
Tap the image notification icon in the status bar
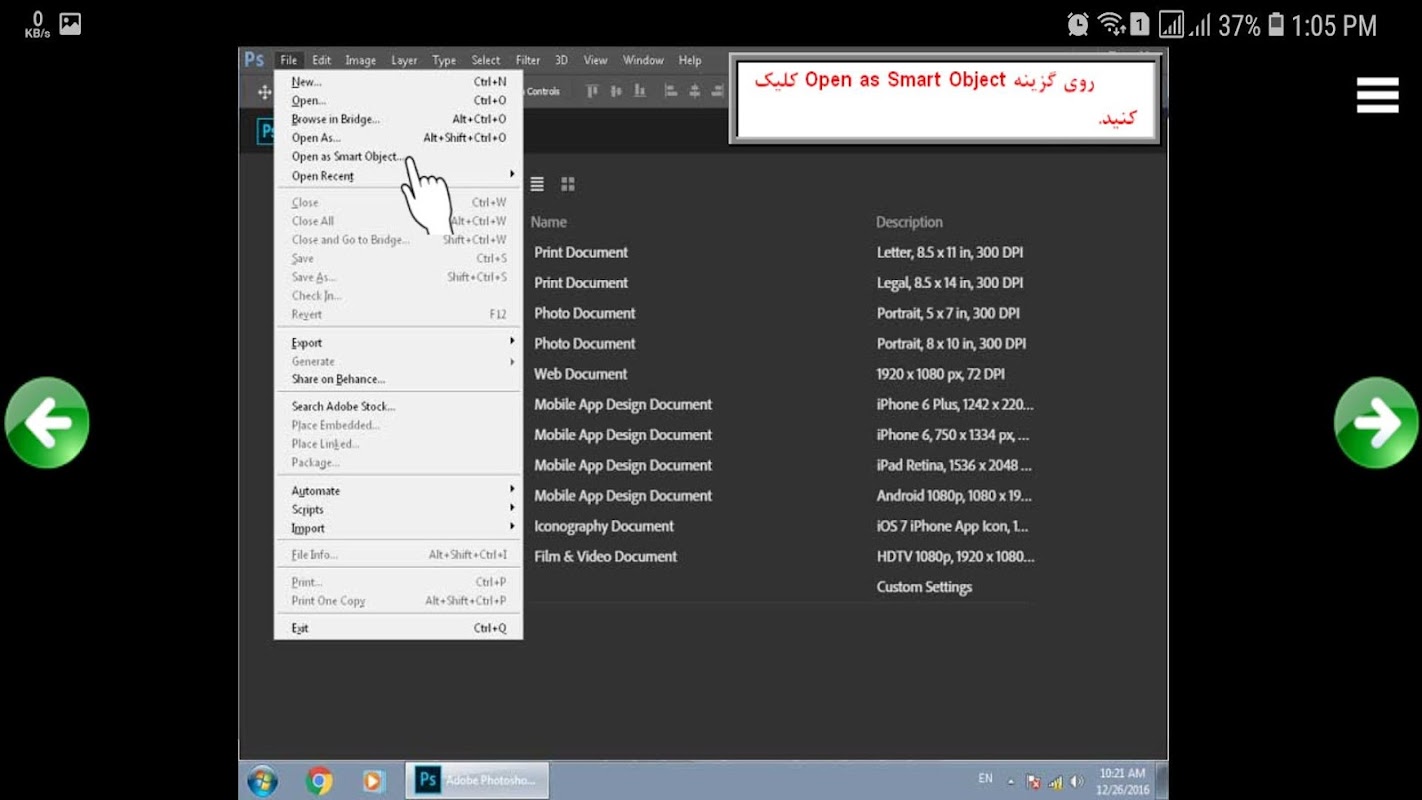[70, 24]
